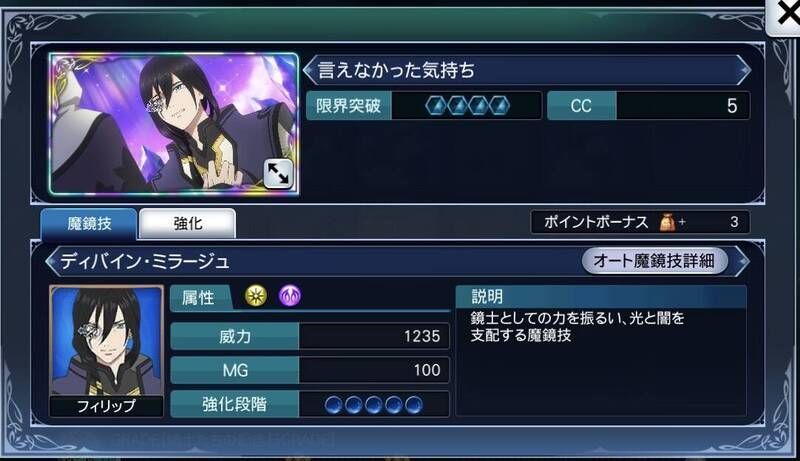The width and height of the screenshot is (800, 461).
Task: Open the 言えなかった気持ち card artwork
Action: click(173, 124)
